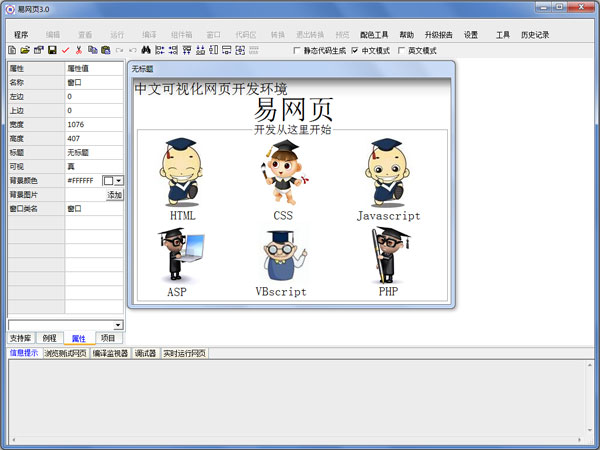The image size is (600, 450).
Task: Open the 浏览测试网页 tab
Action: tap(65, 353)
